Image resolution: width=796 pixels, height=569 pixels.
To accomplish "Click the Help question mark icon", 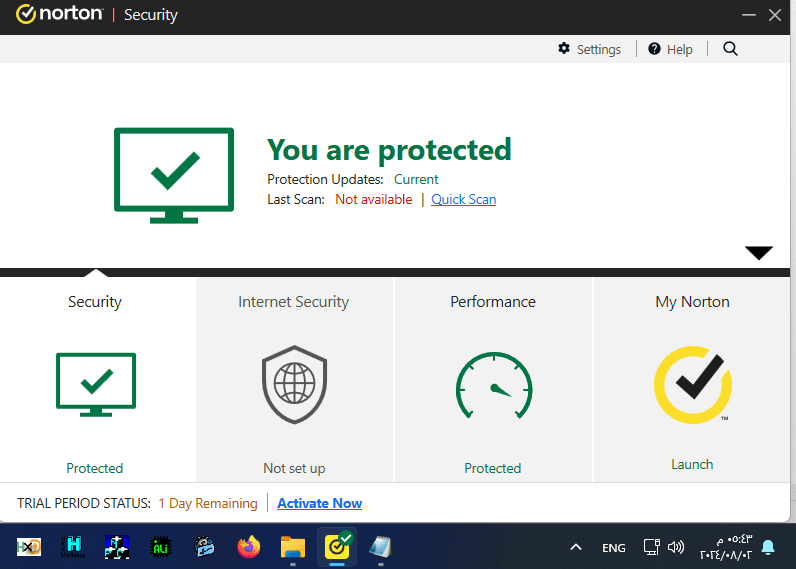I will pyautogui.click(x=654, y=49).
